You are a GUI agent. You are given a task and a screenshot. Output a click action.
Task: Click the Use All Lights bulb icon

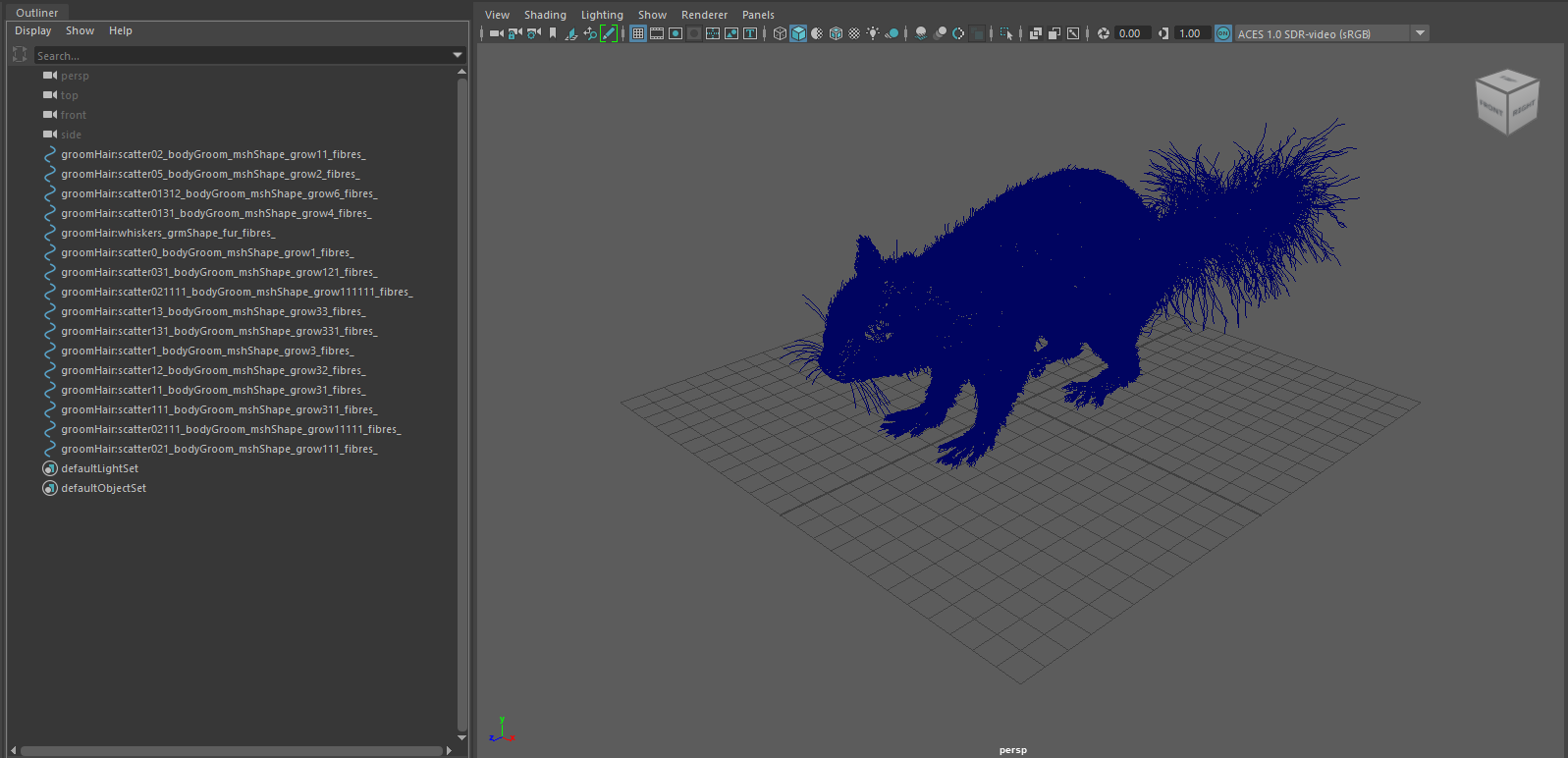pyautogui.click(x=873, y=33)
